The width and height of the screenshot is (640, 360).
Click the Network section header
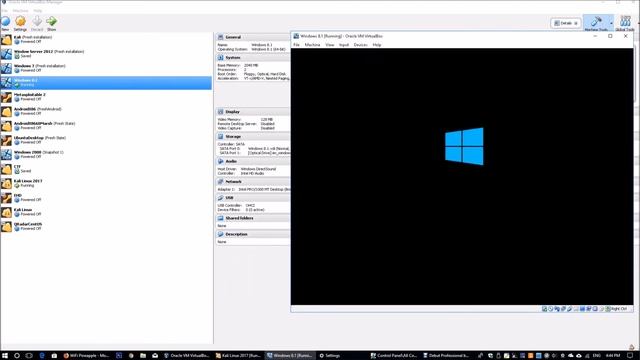coord(253,182)
